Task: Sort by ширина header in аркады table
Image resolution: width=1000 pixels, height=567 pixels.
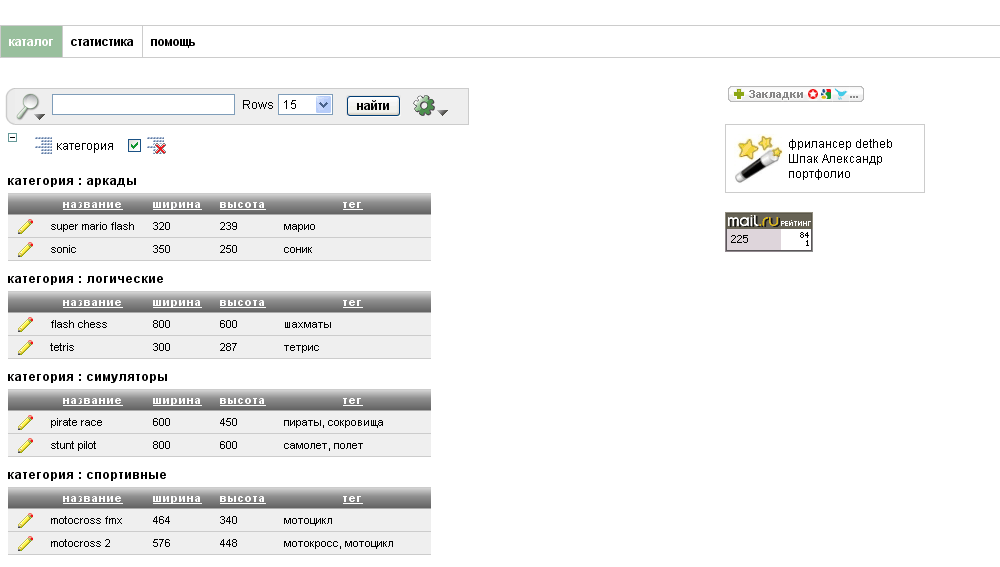Action: tap(177, 205)
